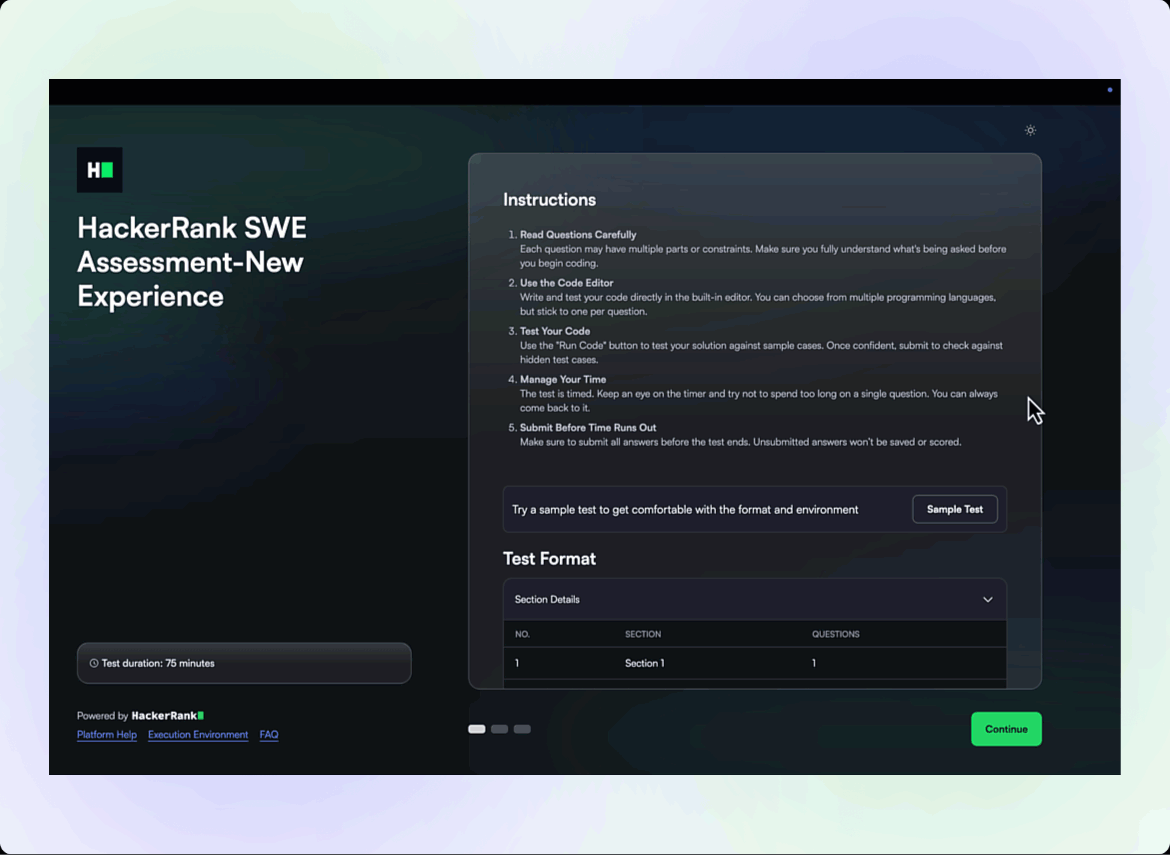Screen dimensions: 1170x855
Task: Open the Execution Environment link
Action: [198, 735]
